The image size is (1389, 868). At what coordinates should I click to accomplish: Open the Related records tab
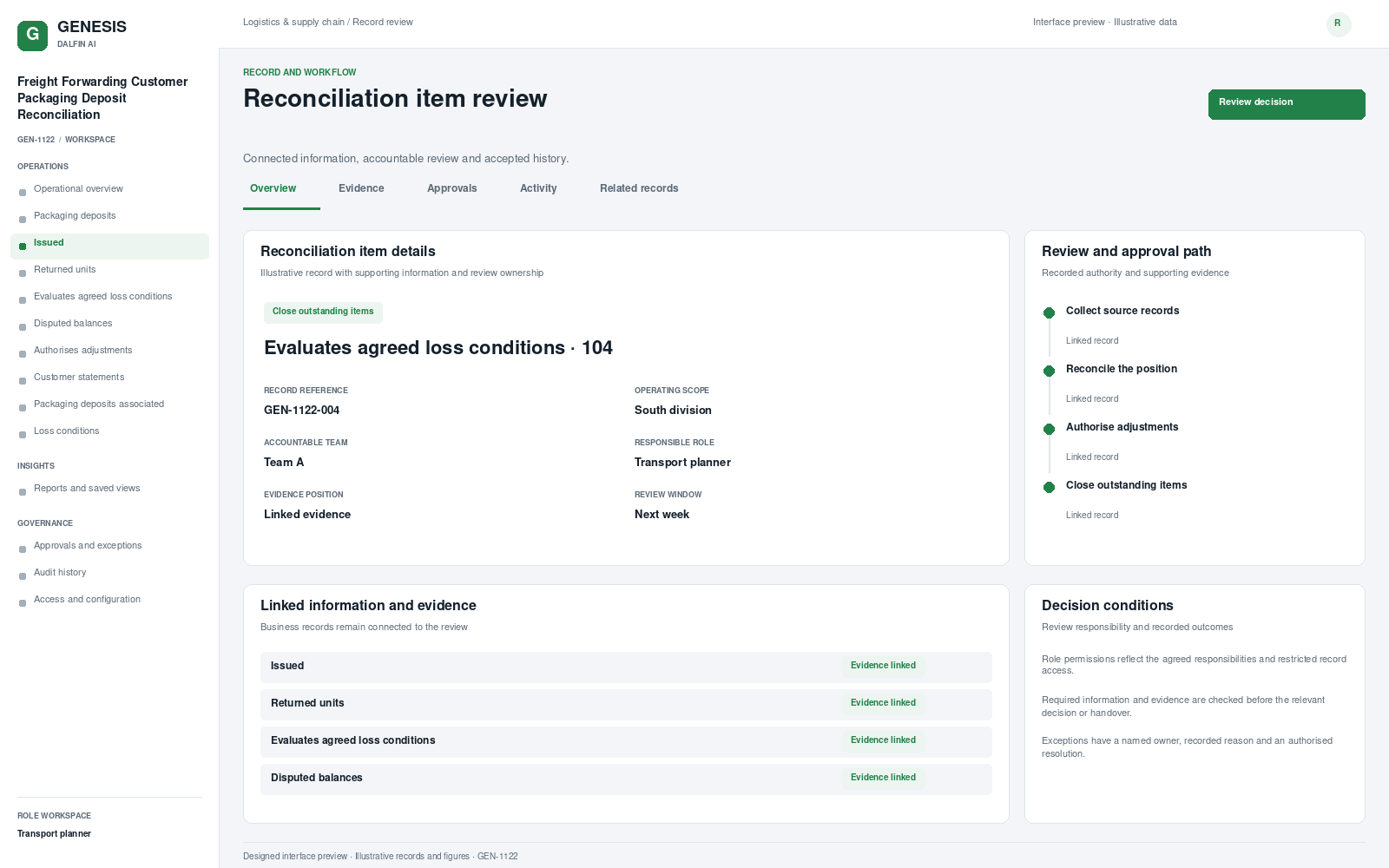pyautogui.click(x=639, y=188)
